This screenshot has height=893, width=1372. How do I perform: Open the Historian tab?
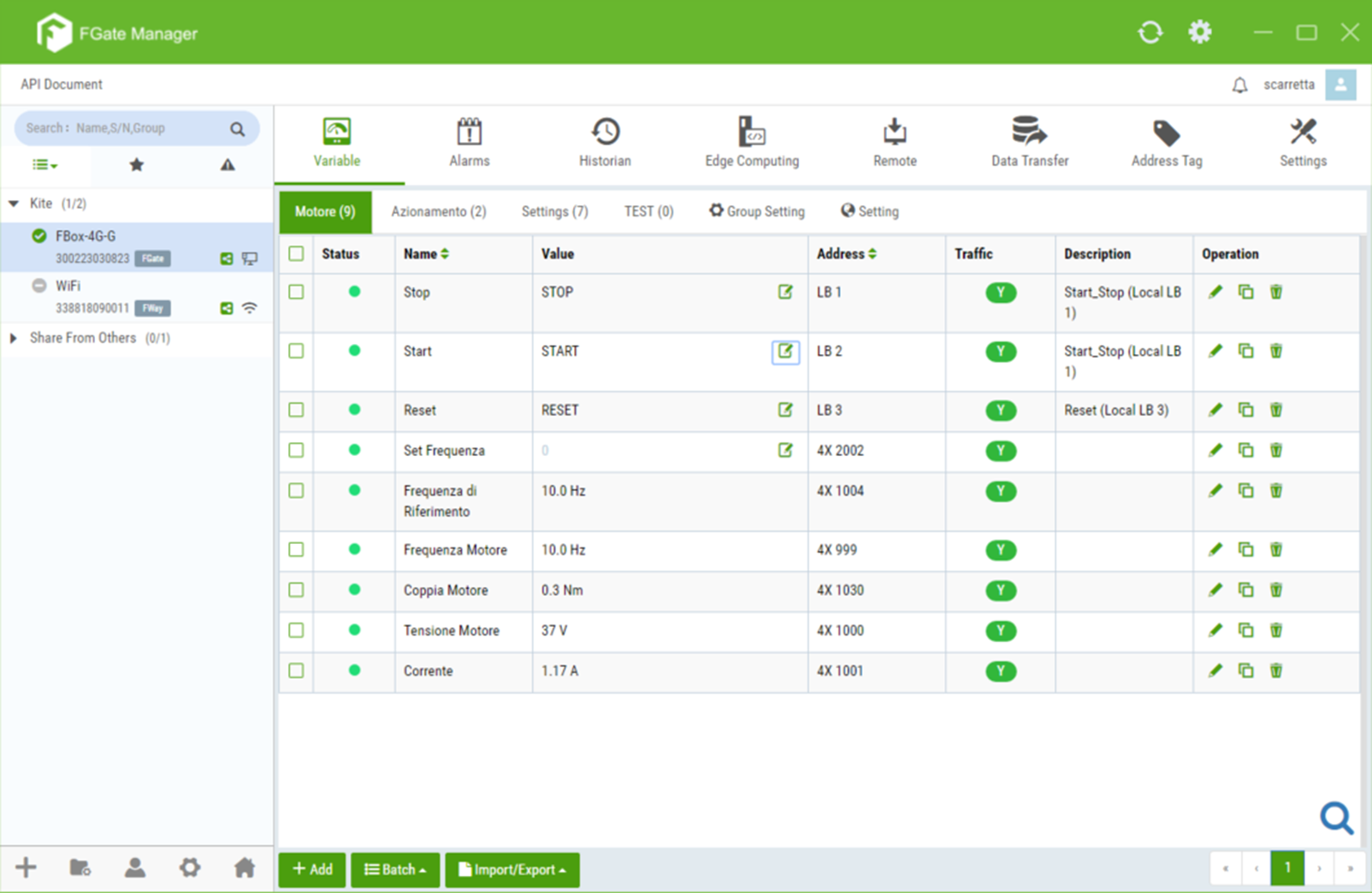pos(605,143)
